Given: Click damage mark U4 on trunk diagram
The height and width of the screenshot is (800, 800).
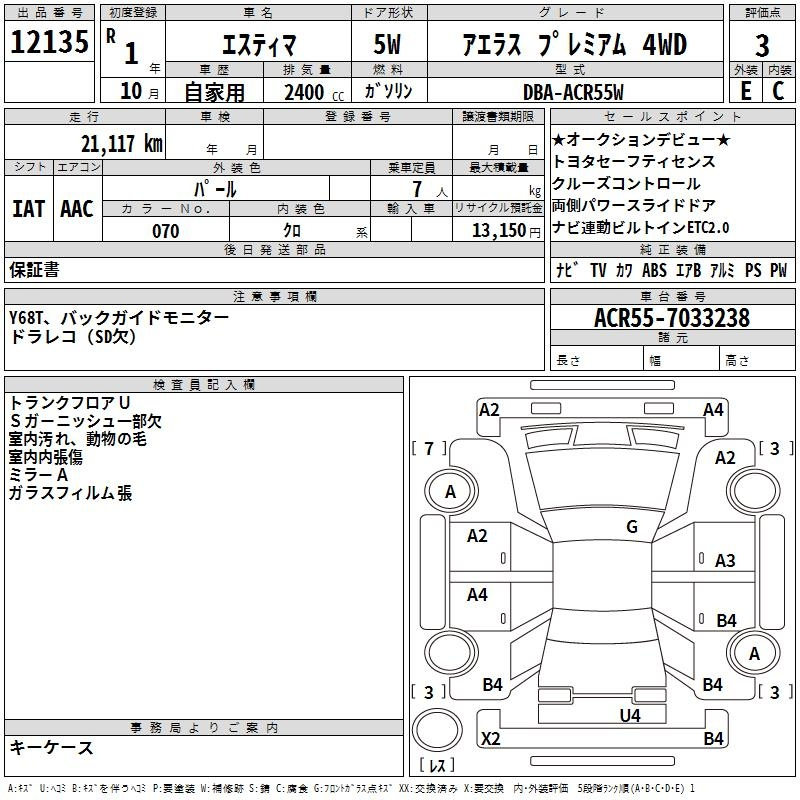Looking at the screenshot, I should point(630,715).
